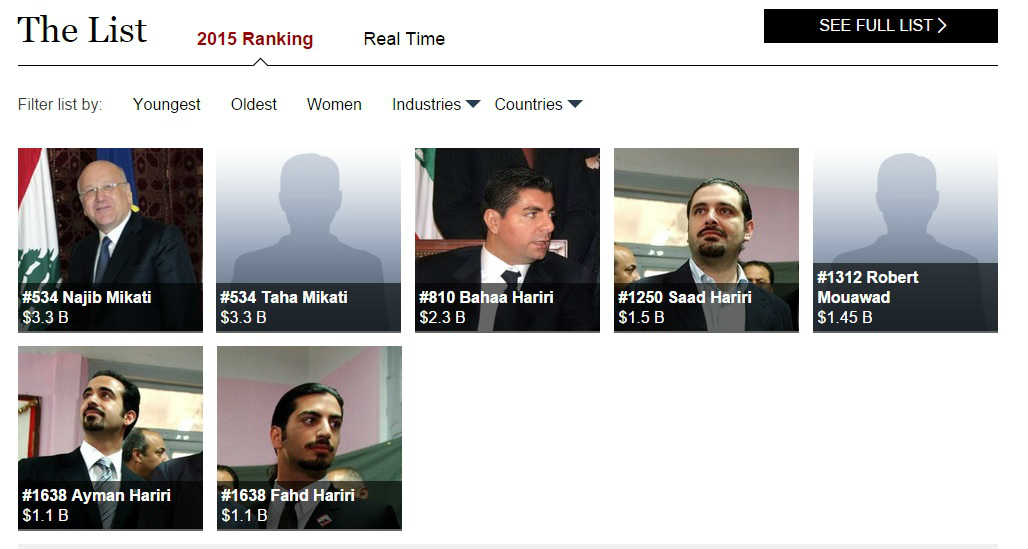Viewport: 1028px width, 549px height.
Task: Open Saad Hariri's profile card
Action: click(706, 240)
